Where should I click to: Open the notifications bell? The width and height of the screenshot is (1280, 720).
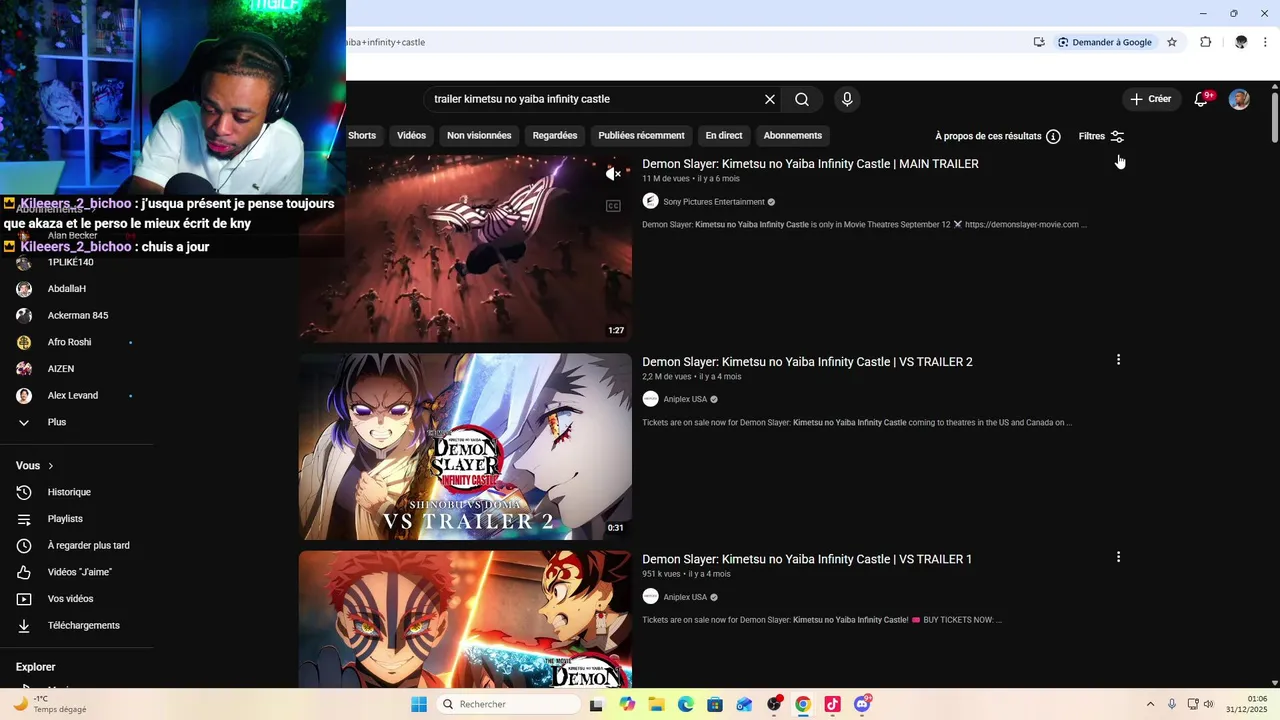click(x=1202, y=99)
